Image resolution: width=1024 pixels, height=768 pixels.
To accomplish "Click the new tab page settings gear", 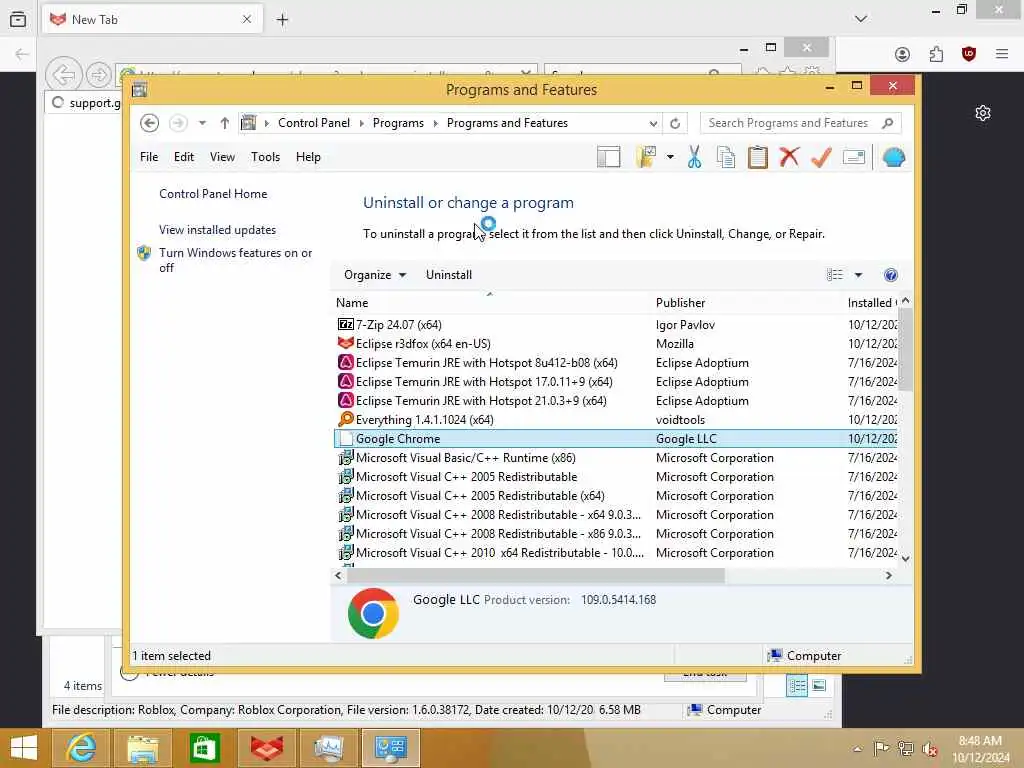I will click(982, 113).
